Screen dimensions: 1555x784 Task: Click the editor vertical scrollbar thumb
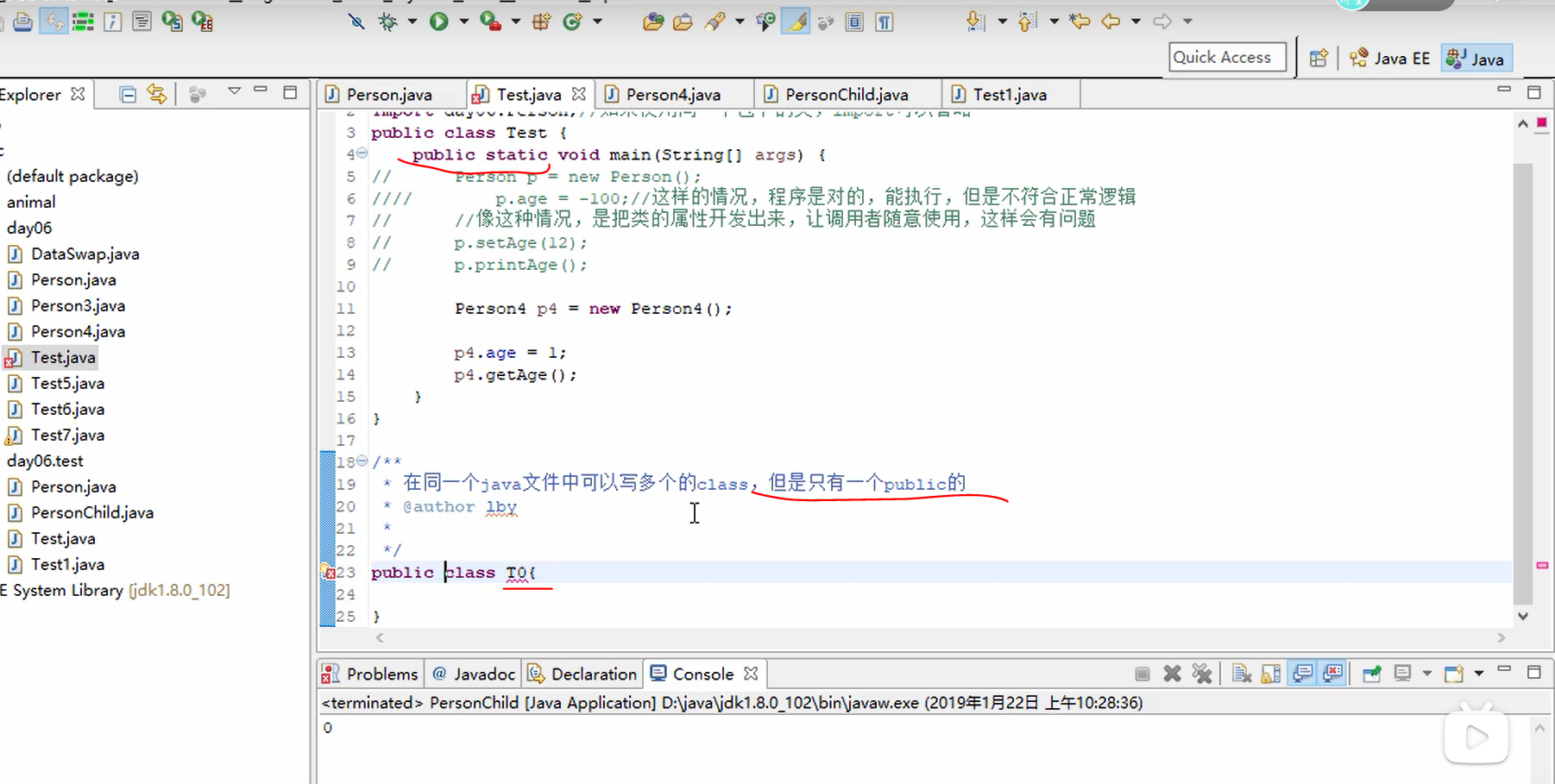pos(1523,382)
